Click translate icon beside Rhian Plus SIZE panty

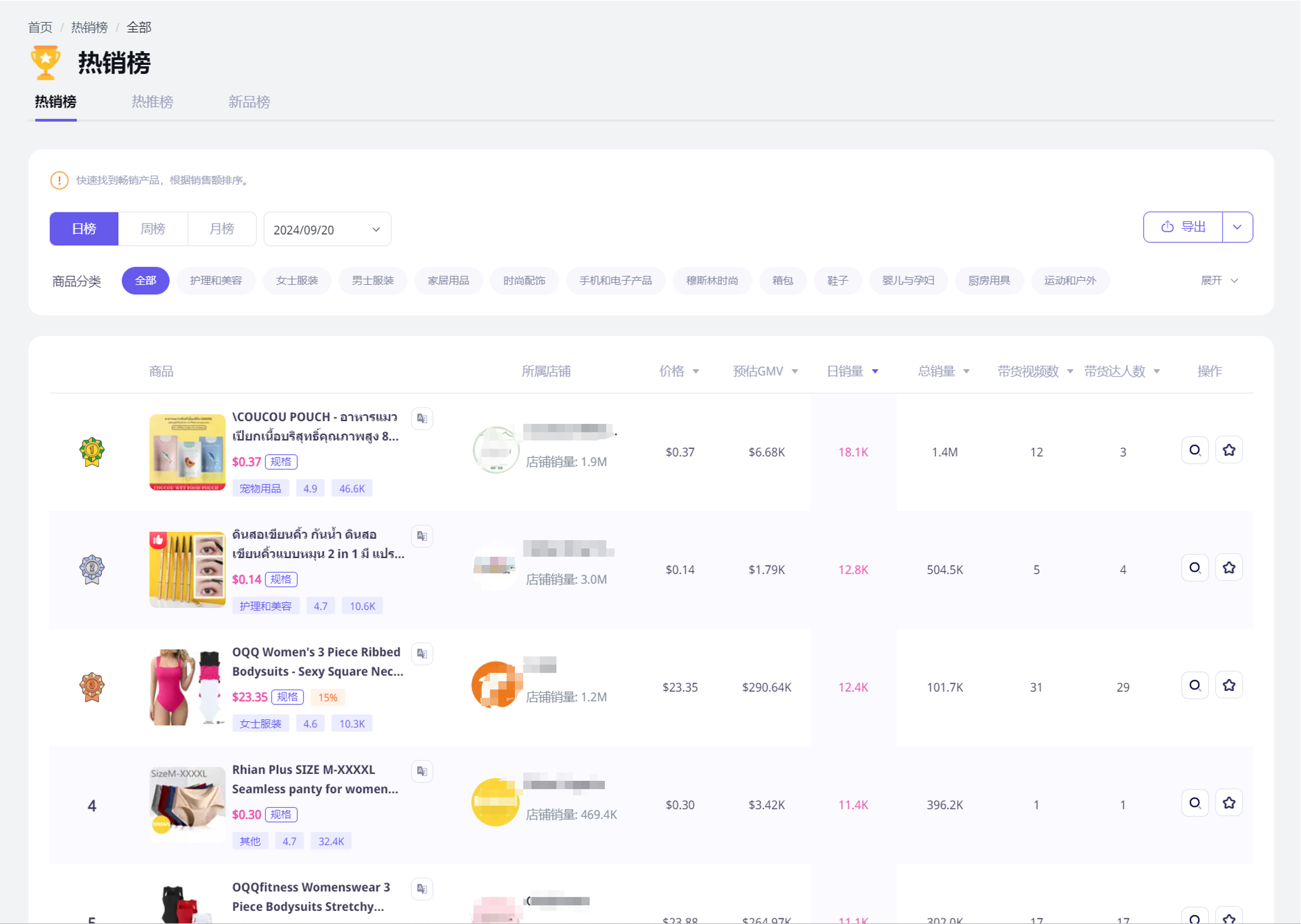click(x=422, y=771)
